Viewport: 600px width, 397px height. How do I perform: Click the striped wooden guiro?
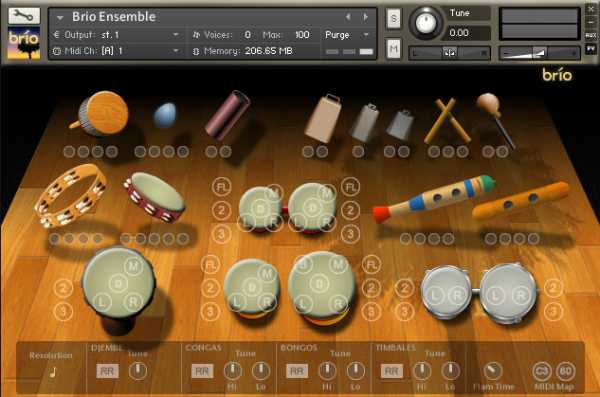click(434, 198)
